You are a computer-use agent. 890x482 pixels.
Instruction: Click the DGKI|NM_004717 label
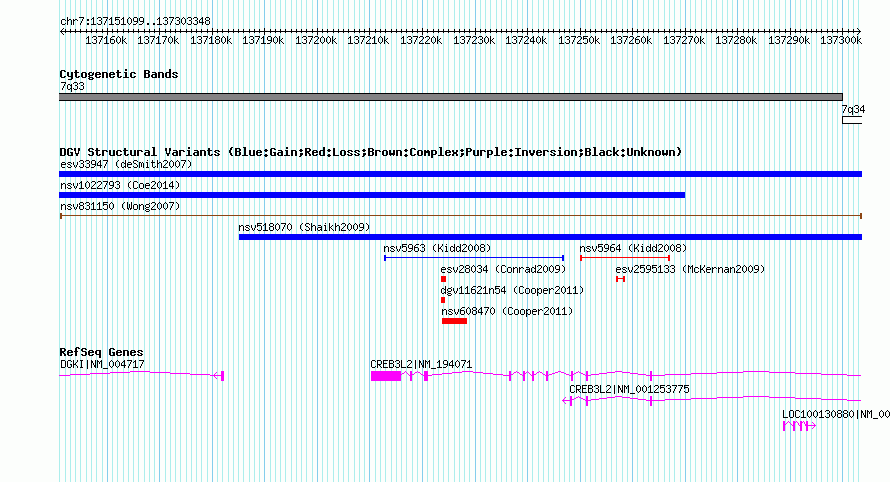[102, 364]
